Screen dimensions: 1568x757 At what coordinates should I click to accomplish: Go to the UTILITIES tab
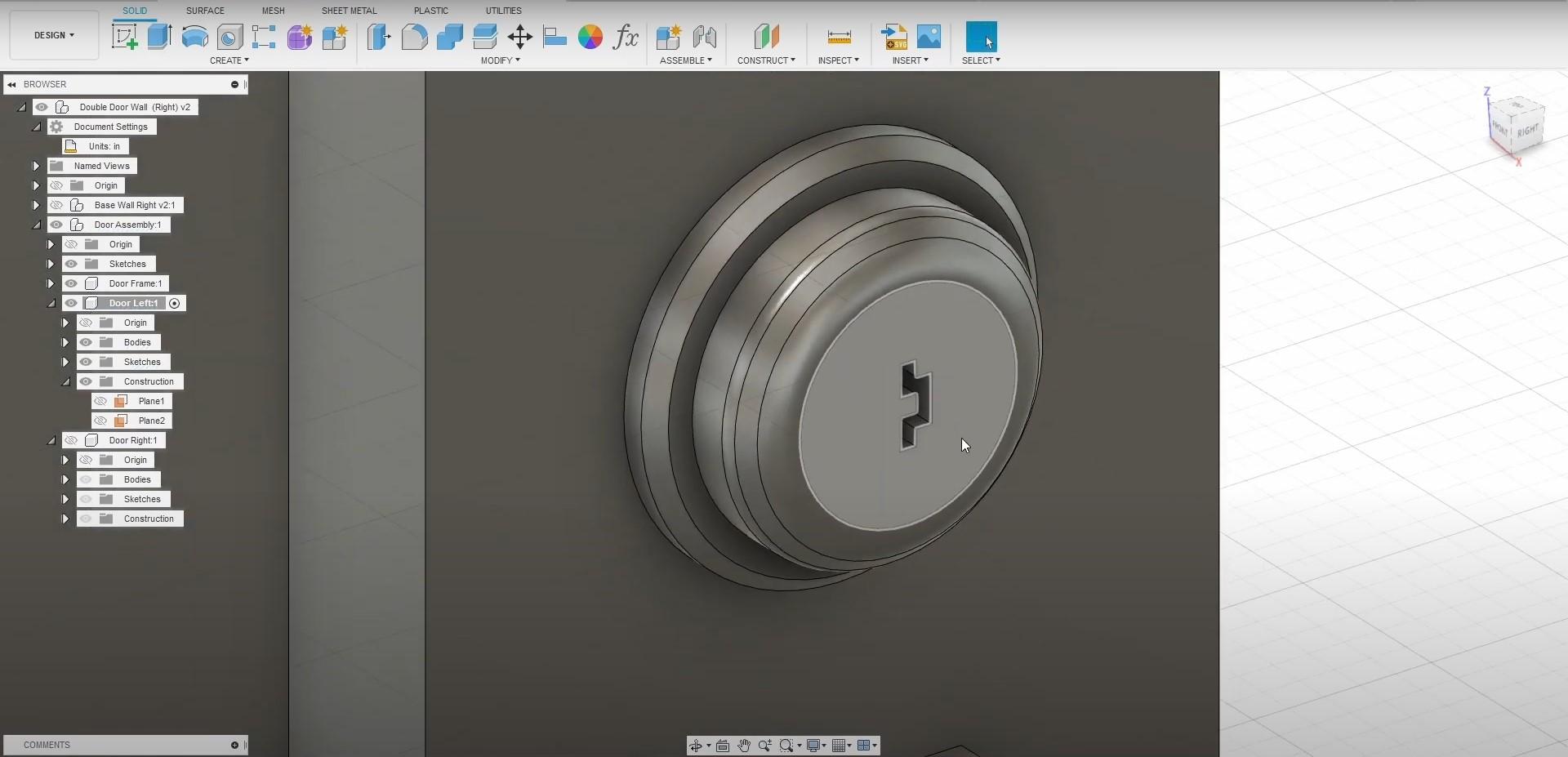click(503, 11)
